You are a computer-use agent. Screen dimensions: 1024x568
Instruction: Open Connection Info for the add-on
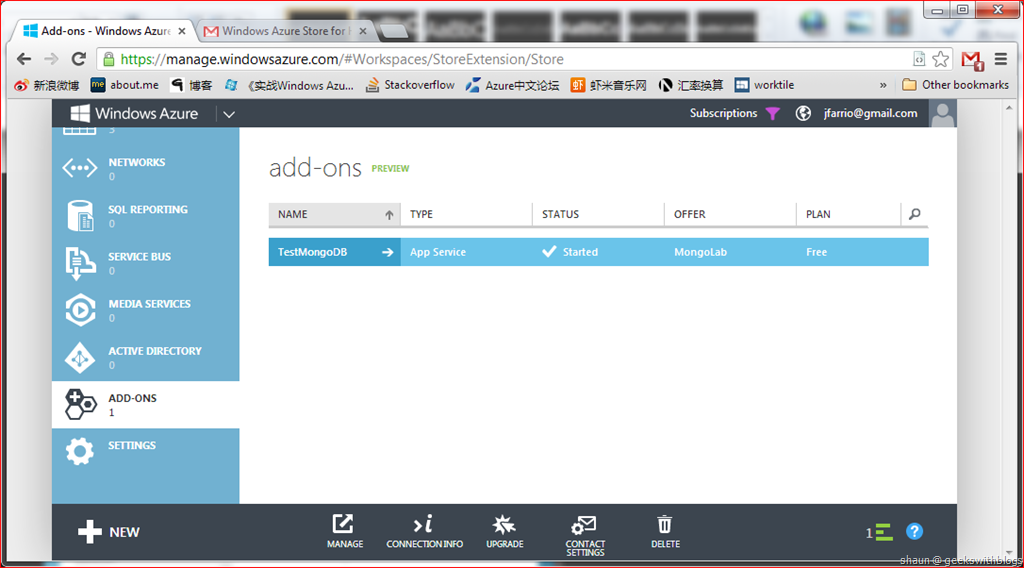(424, 531)
